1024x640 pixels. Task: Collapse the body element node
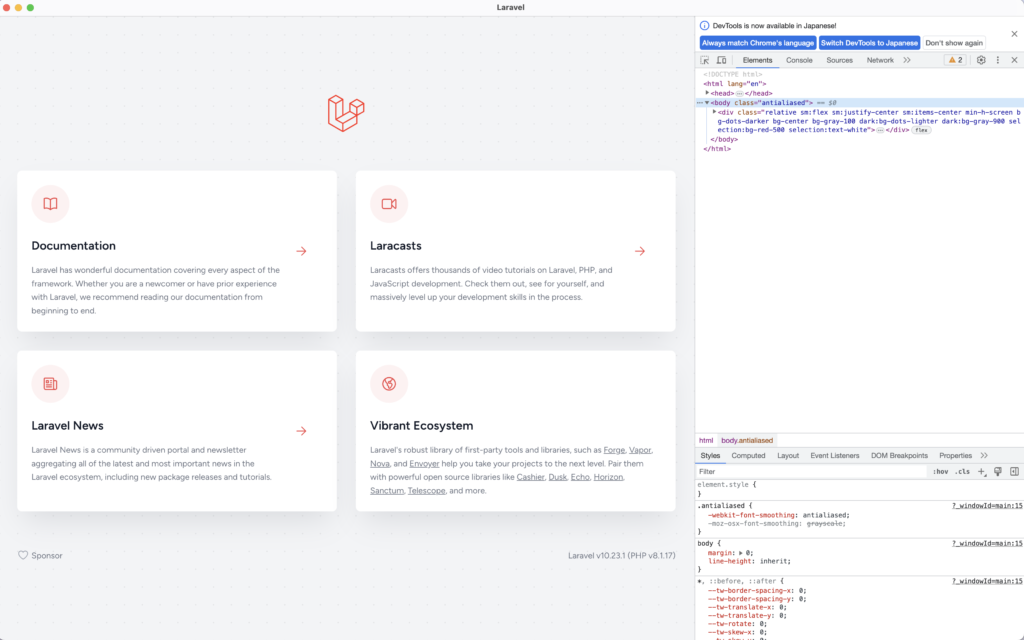(x=707, y=102)
